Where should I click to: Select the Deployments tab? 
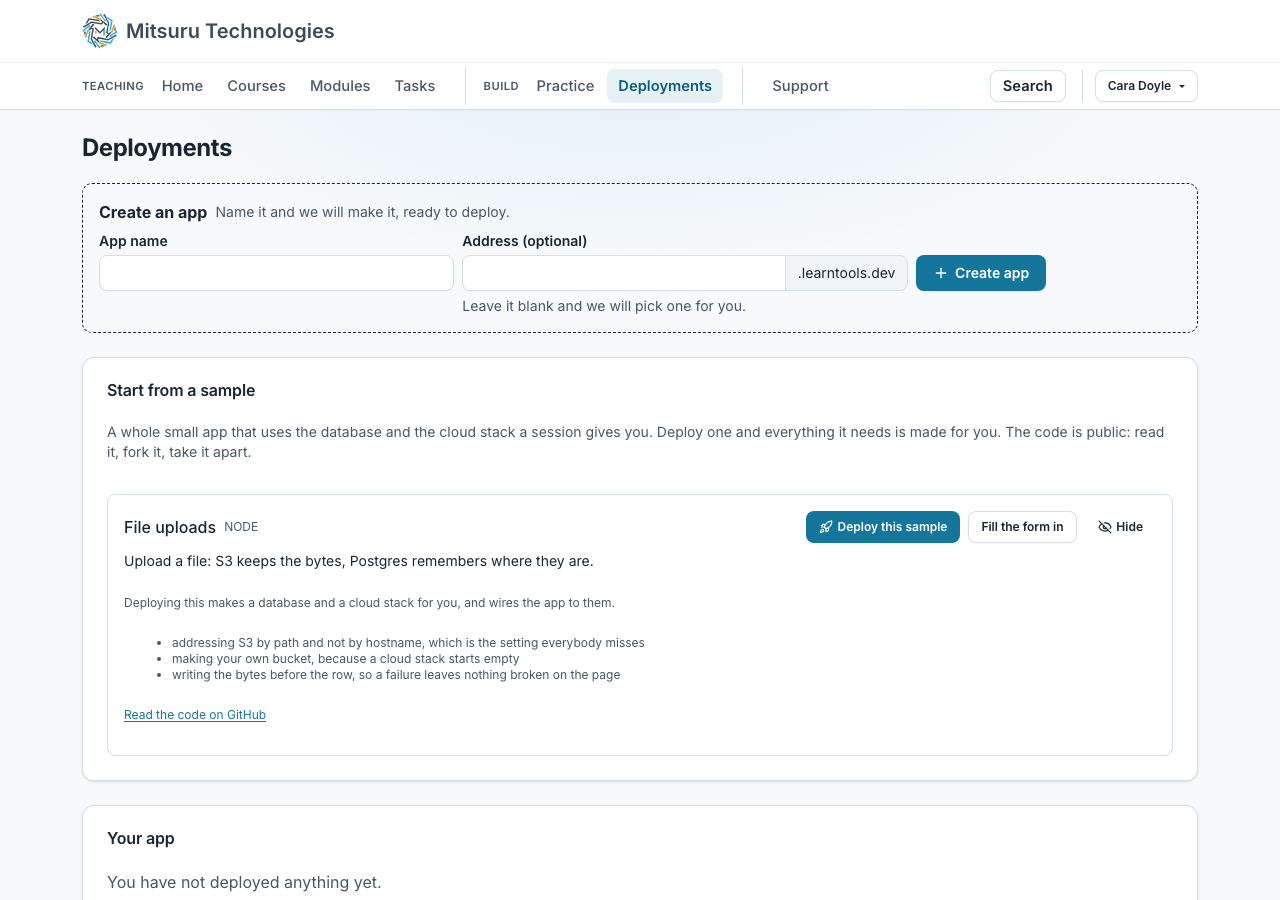click(665, 86)
